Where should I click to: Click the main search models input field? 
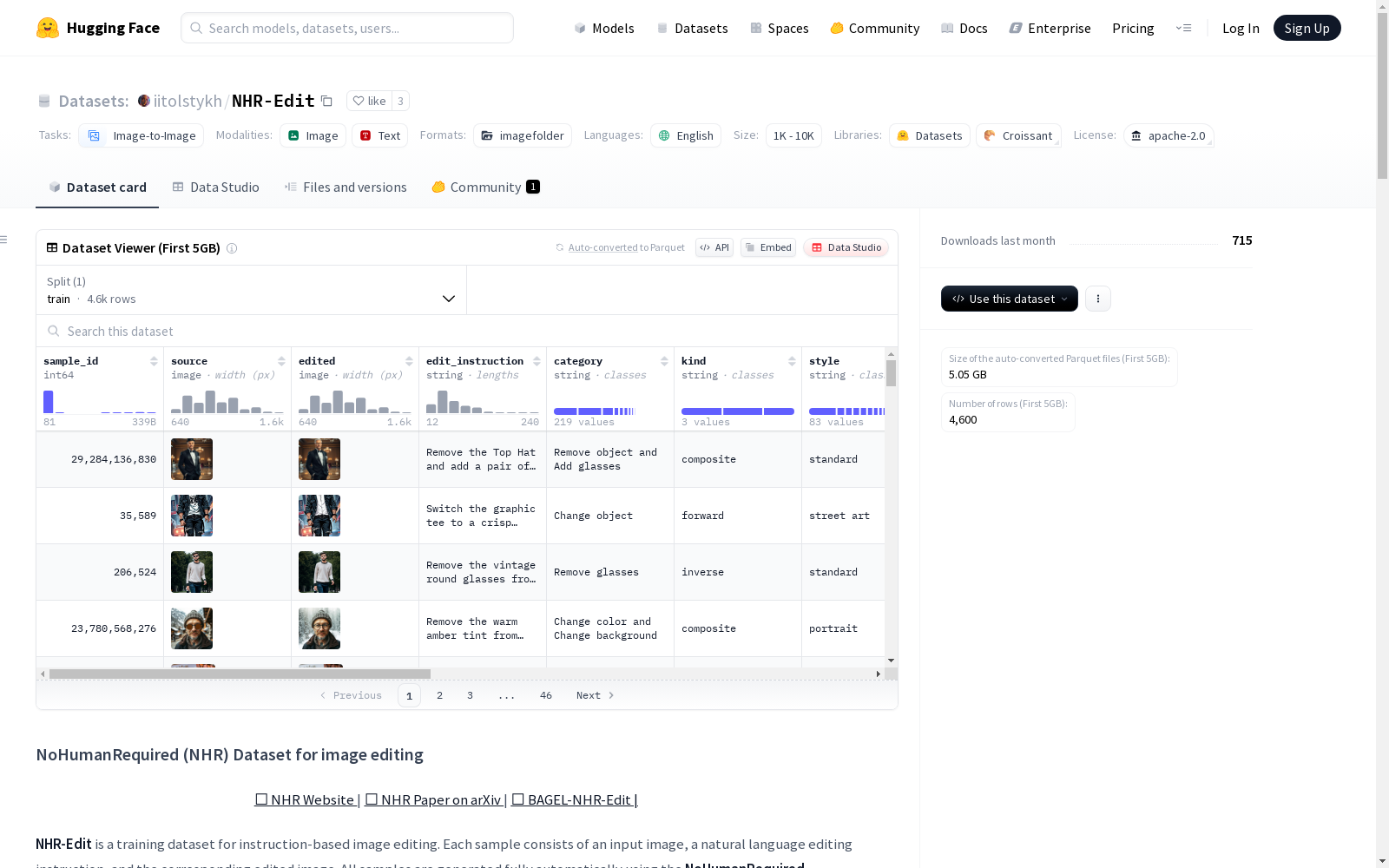pos(347,28)
